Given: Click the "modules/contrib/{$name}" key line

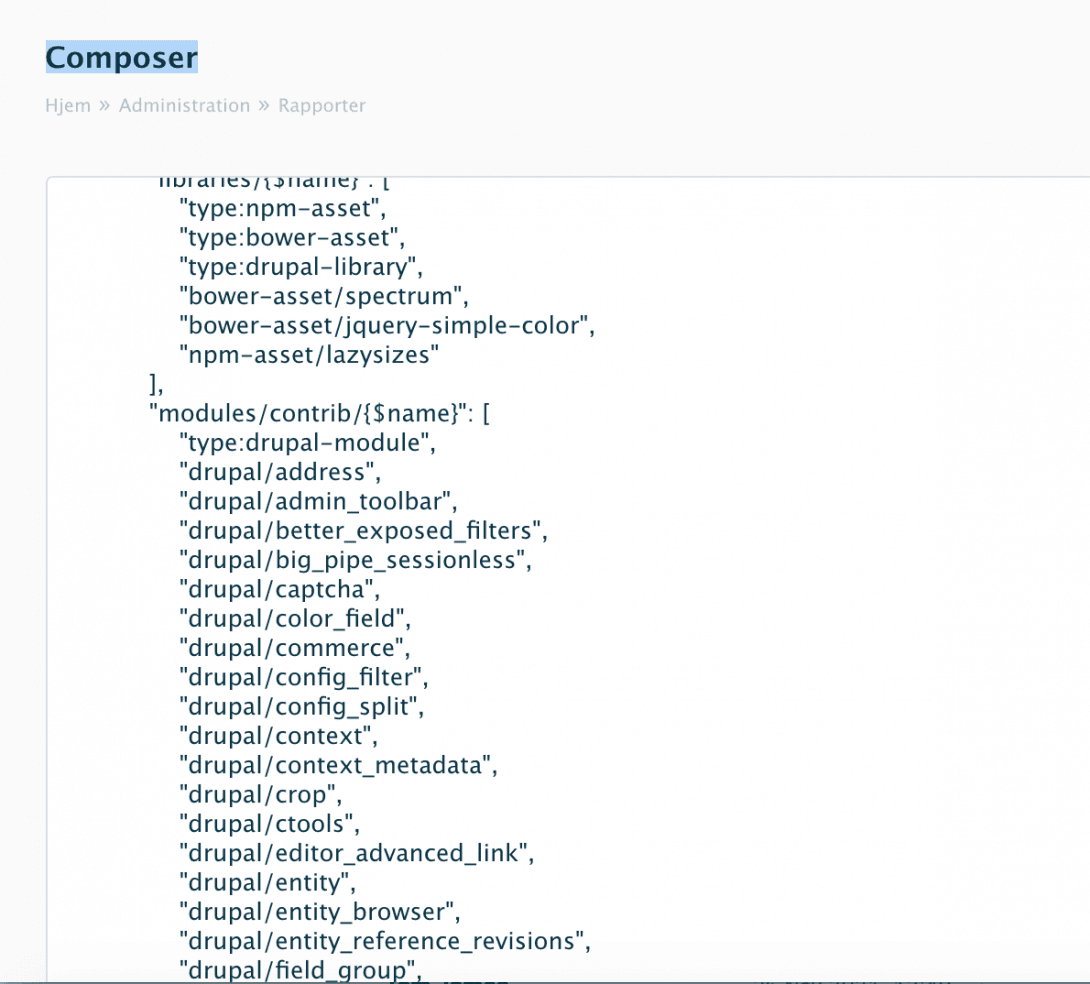Looking at the screenshot, I should (313, 413).
